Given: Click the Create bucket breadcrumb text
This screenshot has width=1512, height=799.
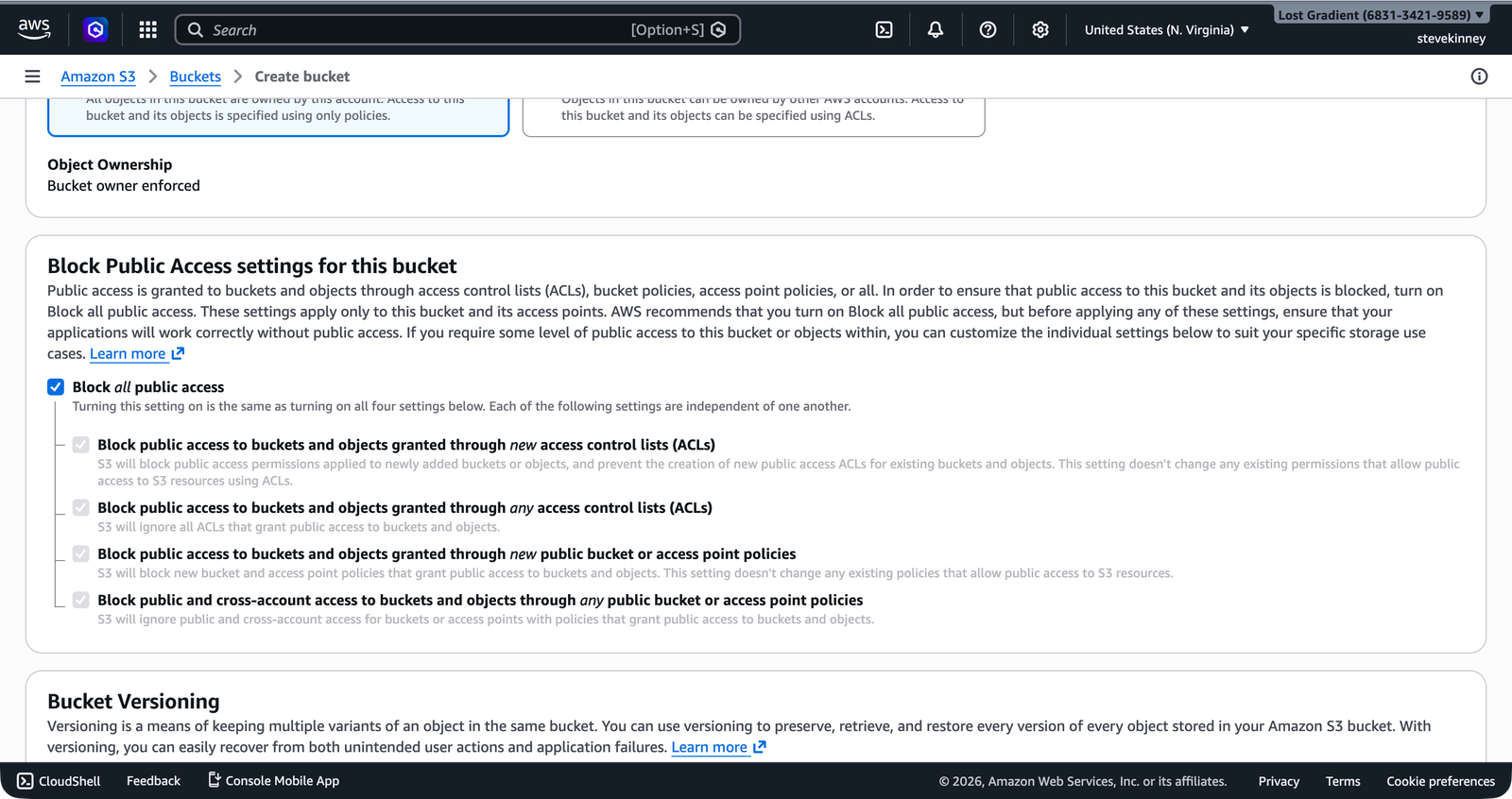Looking at the screenshot, I should click(302, 76).
